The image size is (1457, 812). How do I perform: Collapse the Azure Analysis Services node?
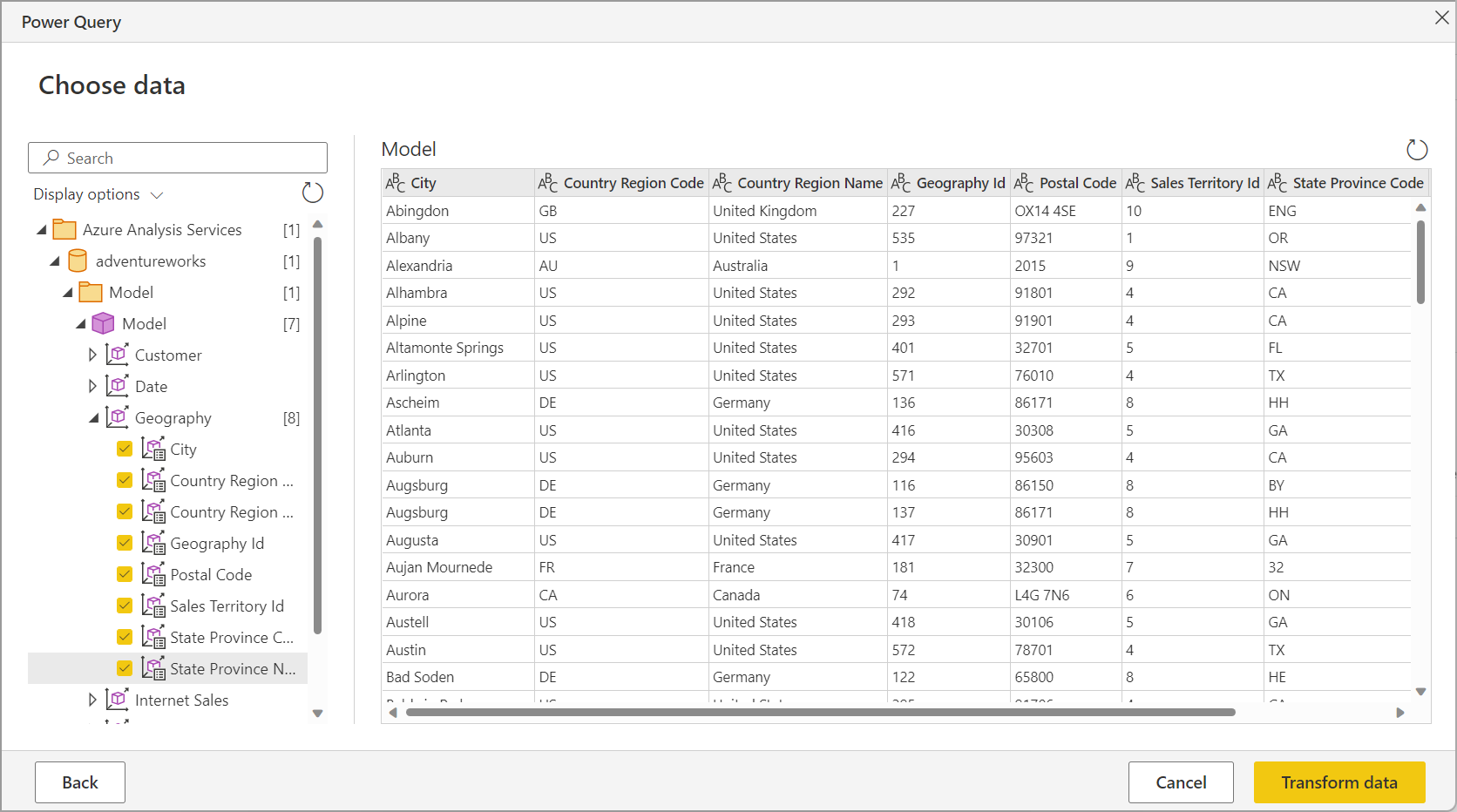[x=41, y=230]
